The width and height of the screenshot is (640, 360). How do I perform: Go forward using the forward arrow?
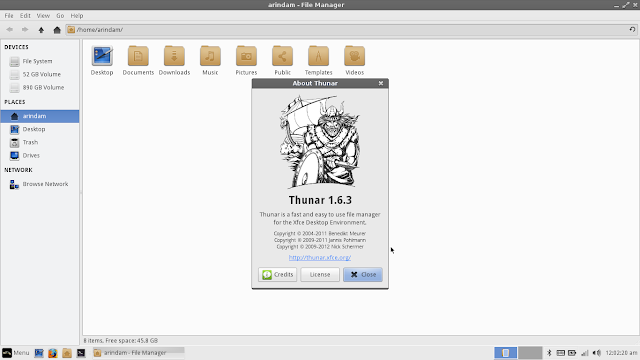(25, 29)
